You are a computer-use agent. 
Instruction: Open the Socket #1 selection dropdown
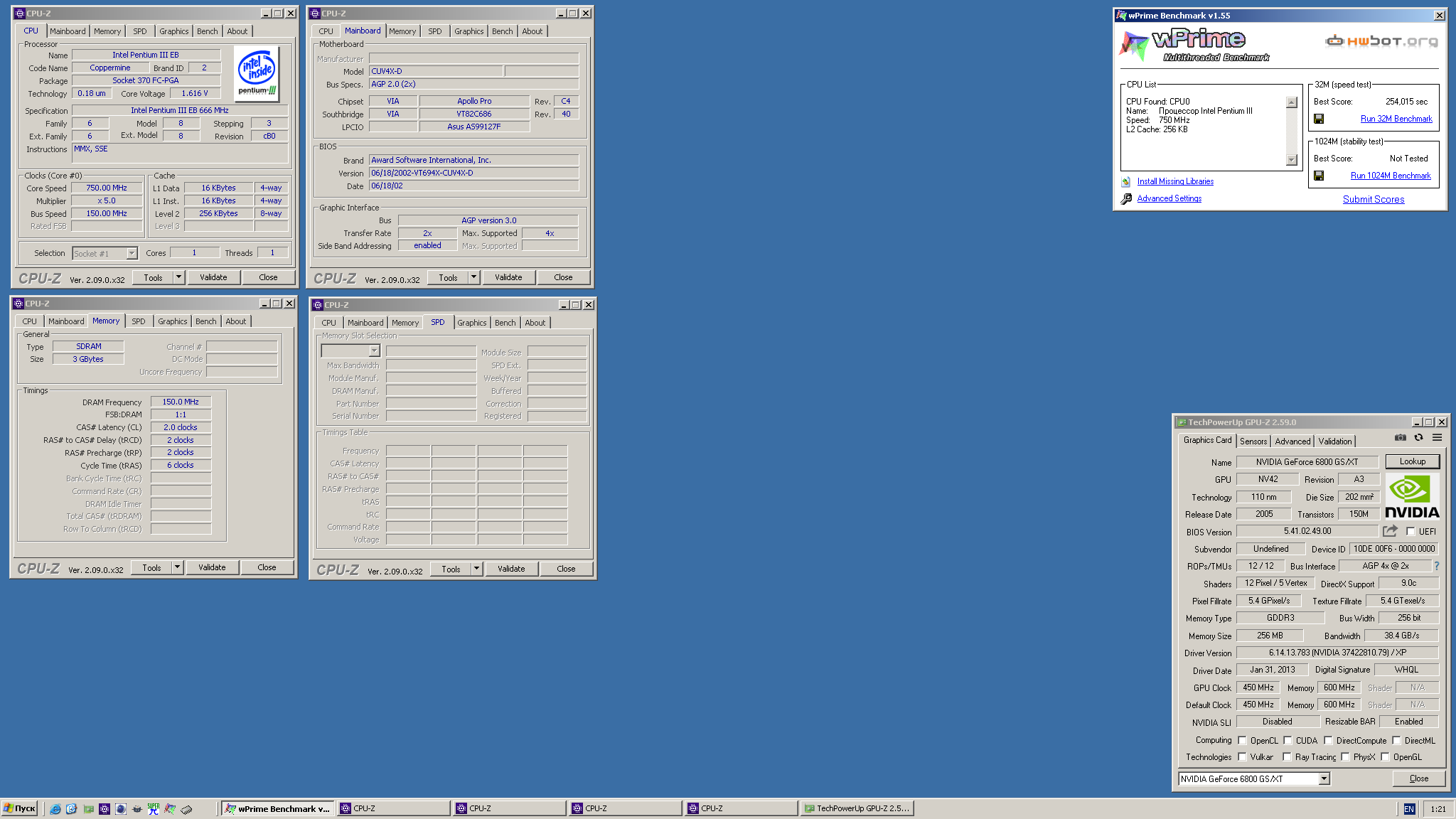[x=132, y=253]
